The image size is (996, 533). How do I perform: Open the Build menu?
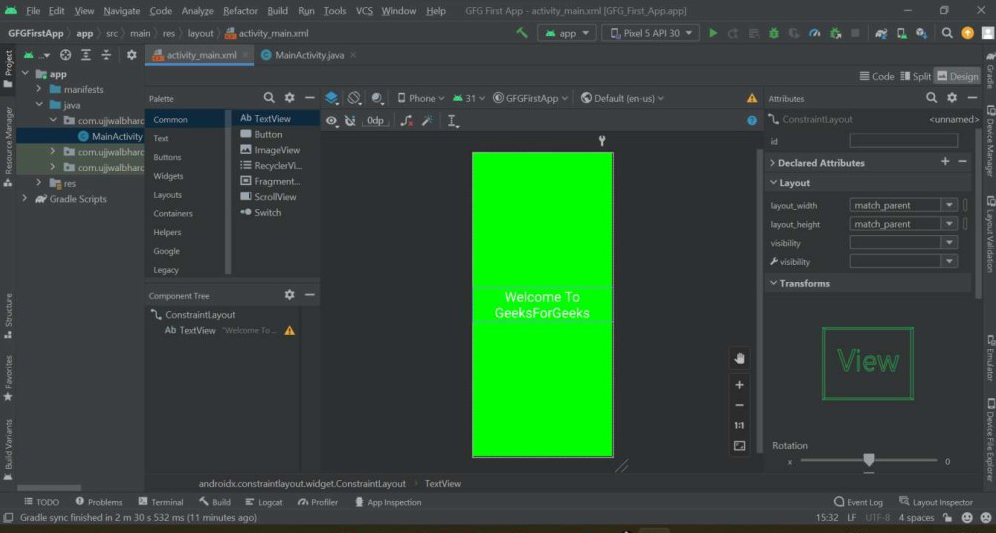277,11
